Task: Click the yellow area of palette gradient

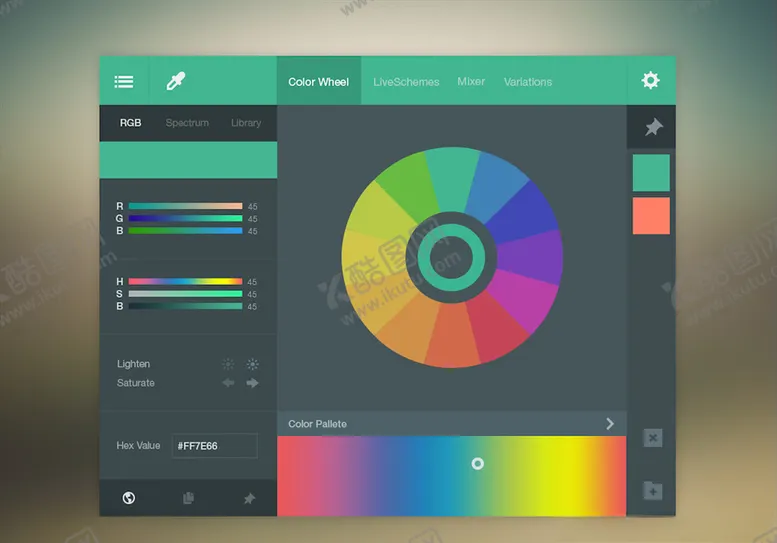Action: click(x=565, y=476)
